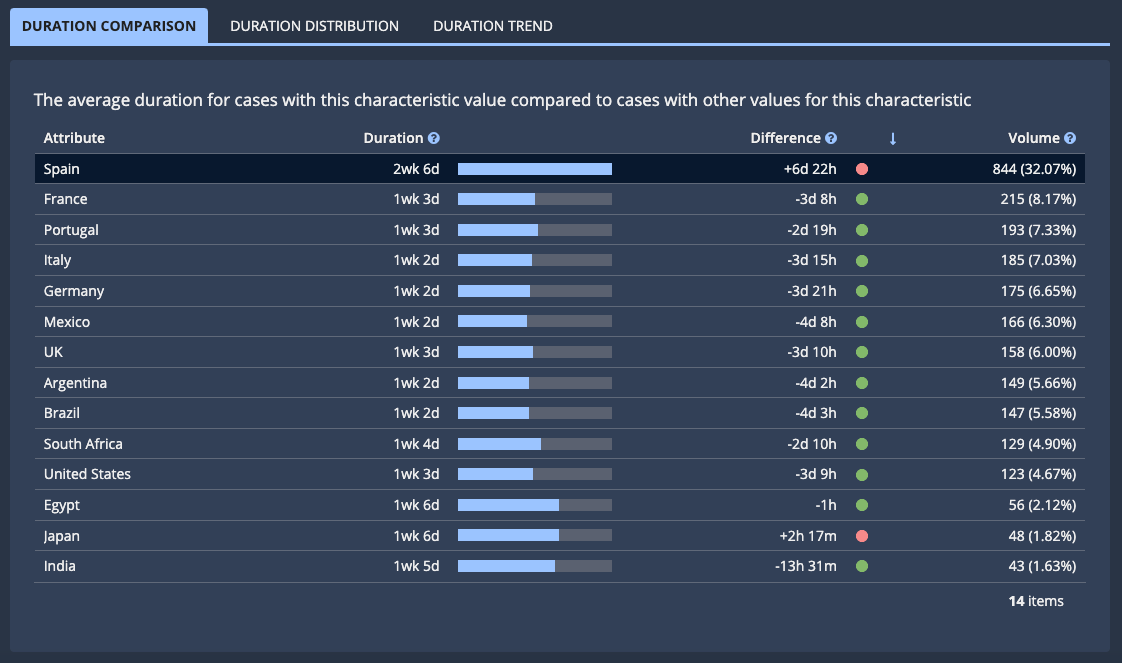
Task: Click the -4d 2h difference value
Action: (816, 383)
